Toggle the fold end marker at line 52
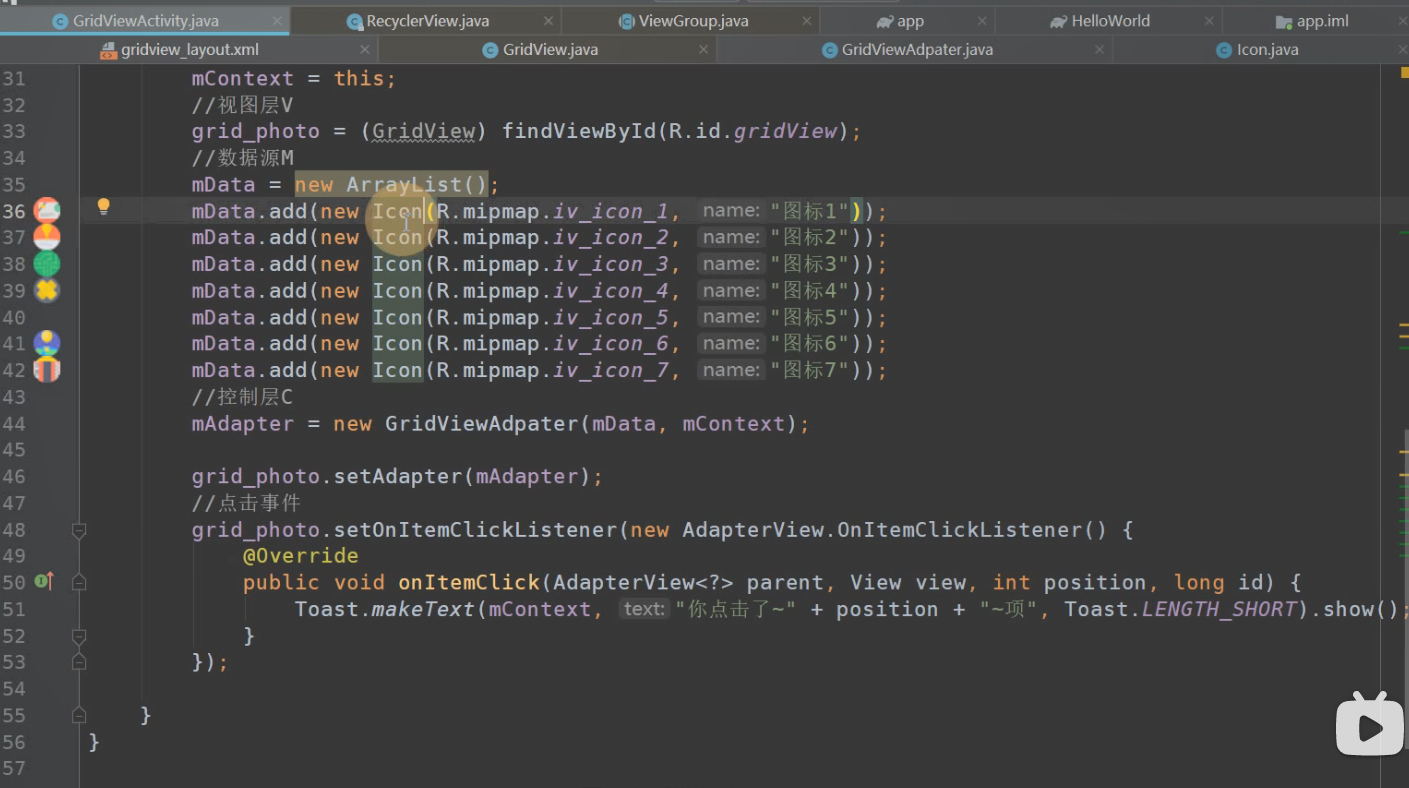The width and height of the screenshot is (1409, 788). (79, 636)
